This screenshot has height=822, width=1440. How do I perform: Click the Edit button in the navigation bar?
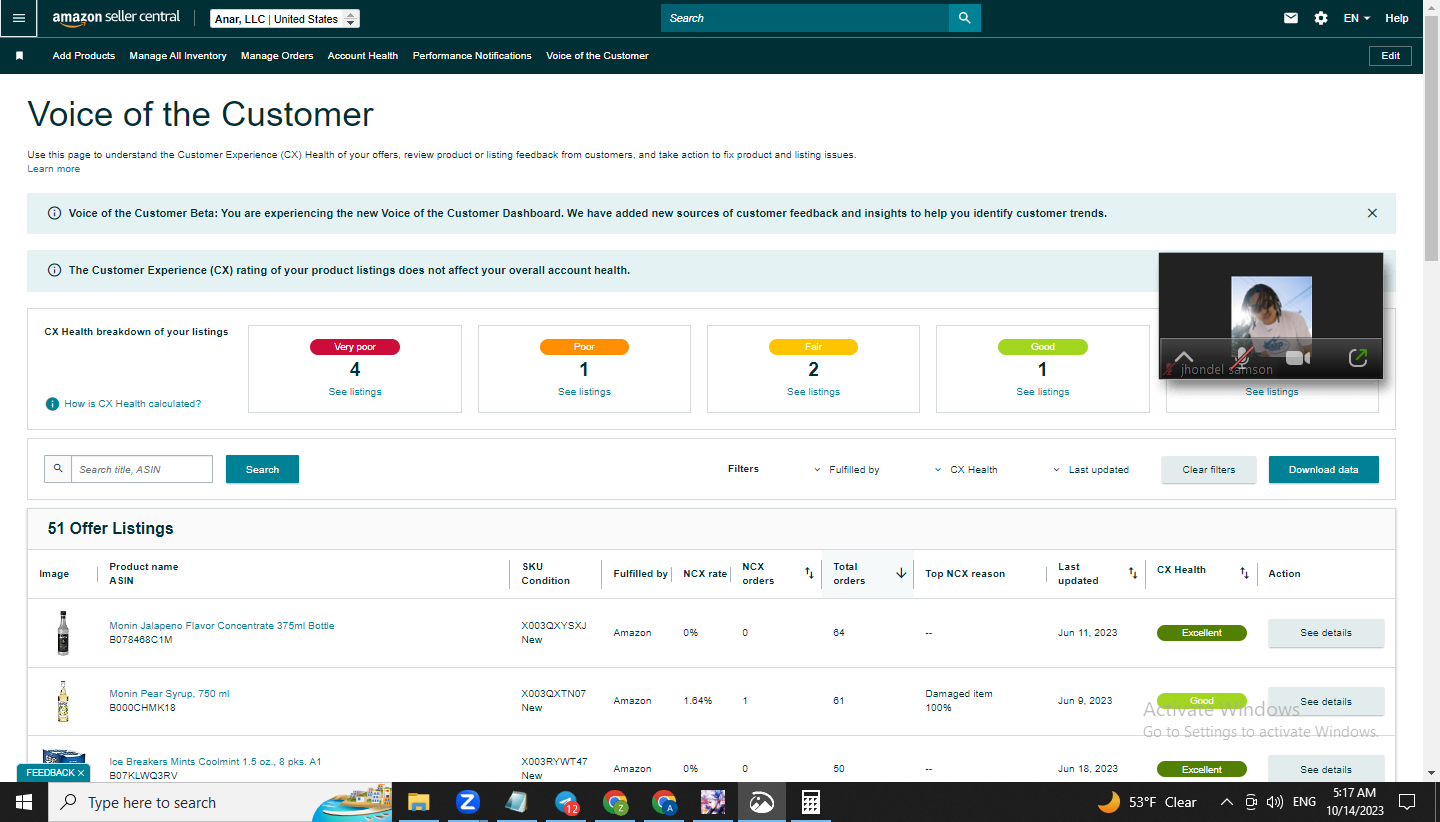[x=1390, y=56]
